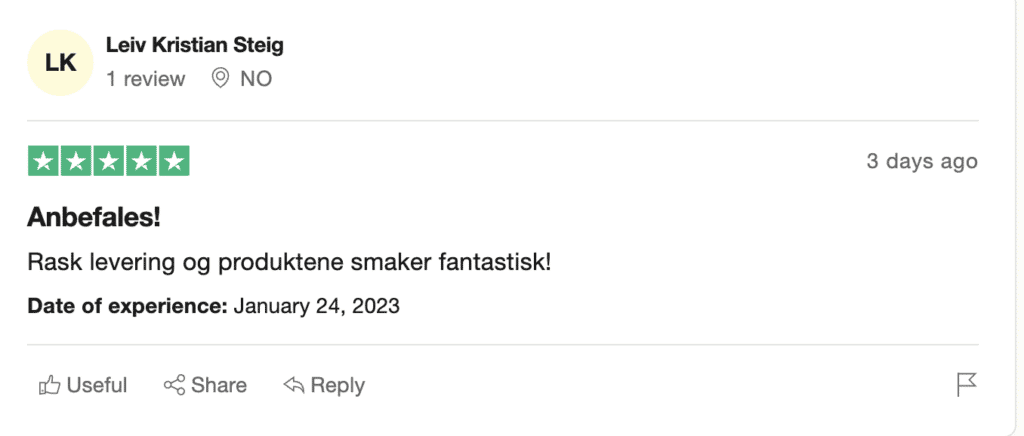
Task: Click the thumbs-up Useful icon
Action: (x=49, y=385)
